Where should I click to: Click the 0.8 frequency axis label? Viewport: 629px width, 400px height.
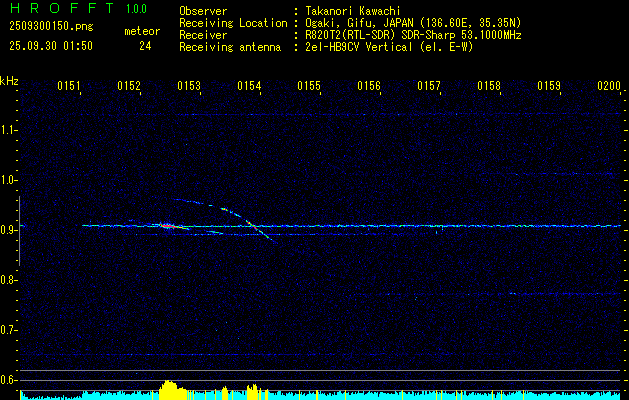click(8, 280)
